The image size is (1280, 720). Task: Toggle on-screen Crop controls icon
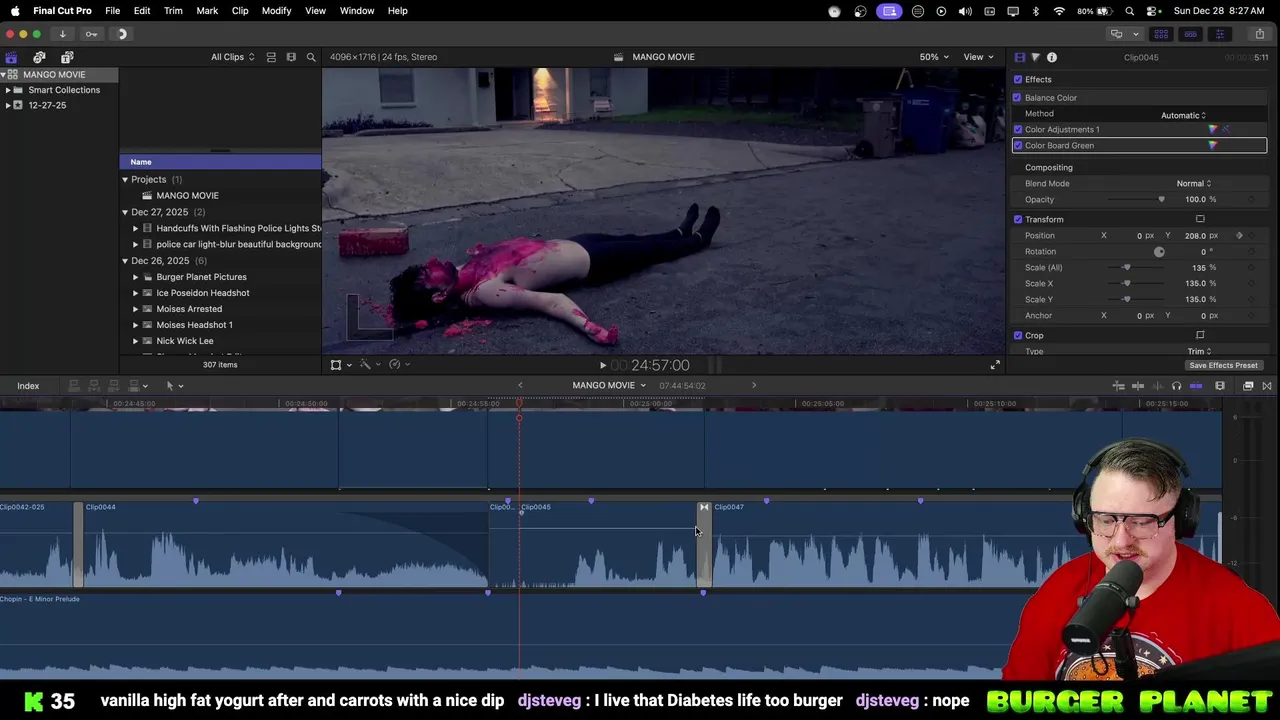coord(1200,335)
